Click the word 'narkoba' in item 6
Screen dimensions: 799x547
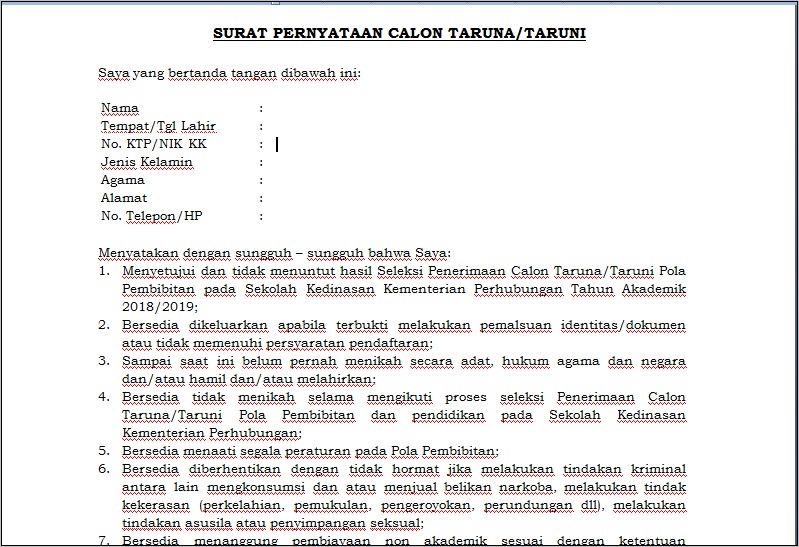tap(526, 487)
